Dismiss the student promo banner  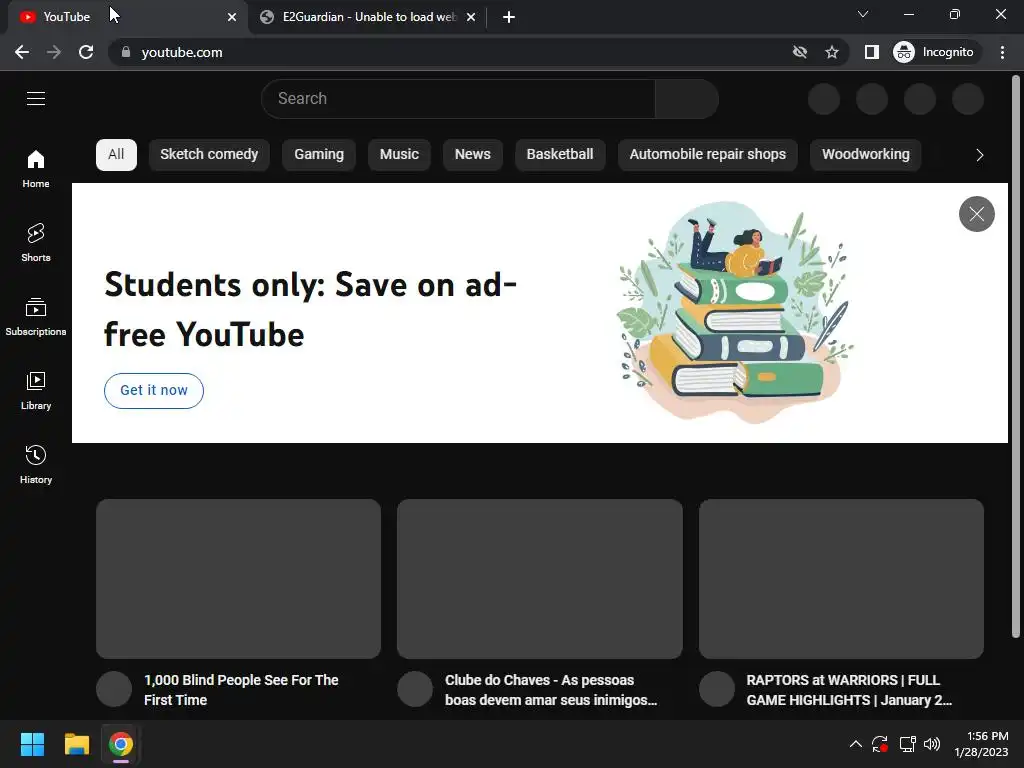point(977,214)
